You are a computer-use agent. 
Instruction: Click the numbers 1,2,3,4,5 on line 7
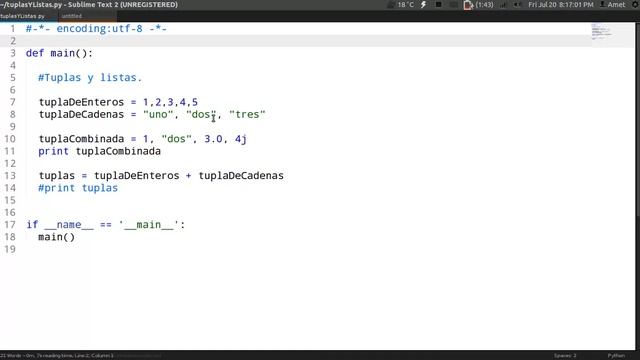(170, 102)
